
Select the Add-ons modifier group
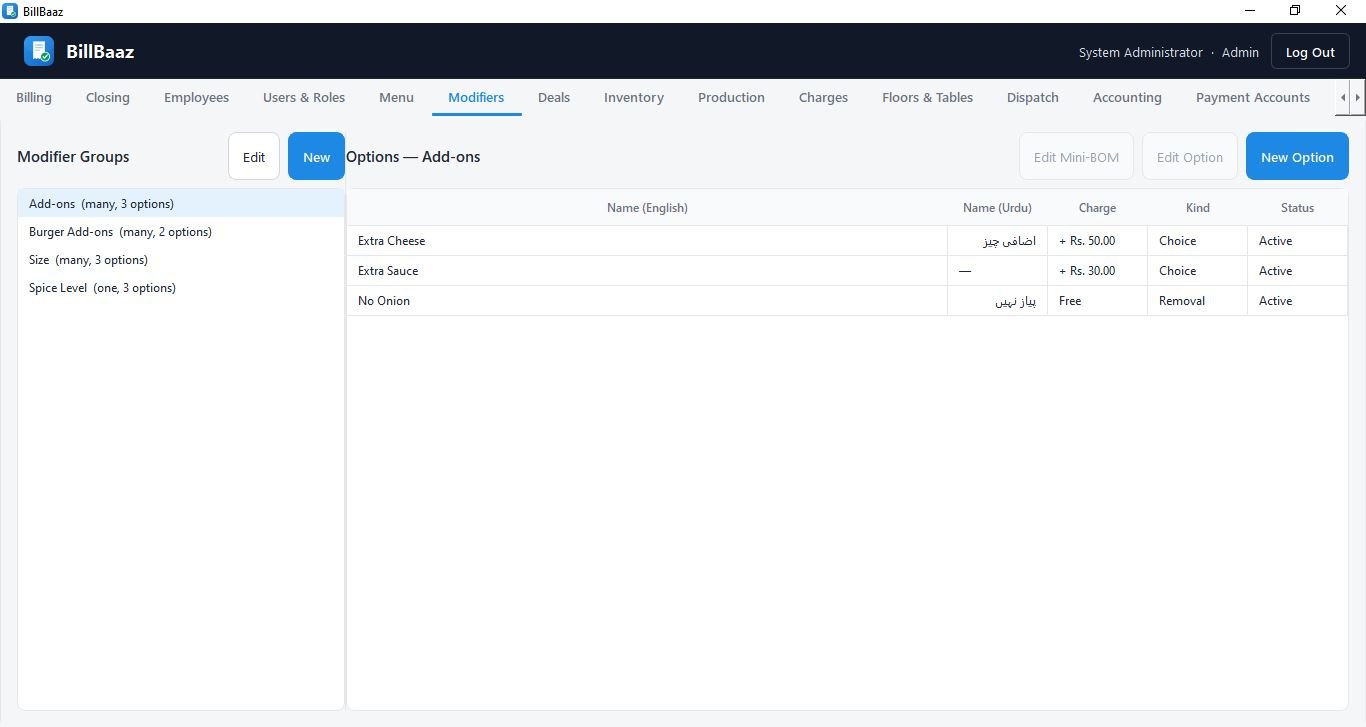[x=181, y=203]
